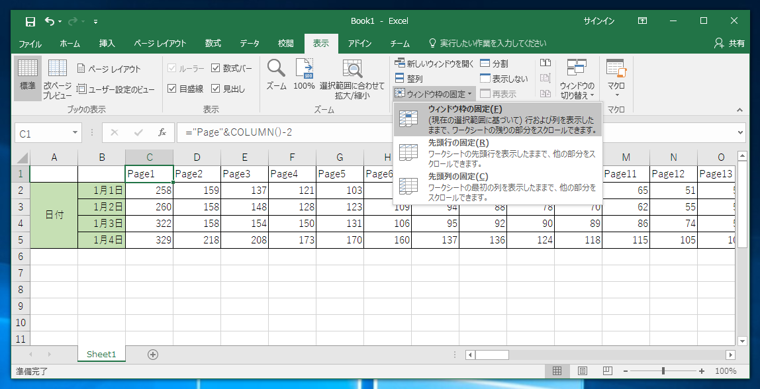Viewport: 760px width, 389px height.
Task: Click 表示しない hide window button
Action: pos(504,78)
